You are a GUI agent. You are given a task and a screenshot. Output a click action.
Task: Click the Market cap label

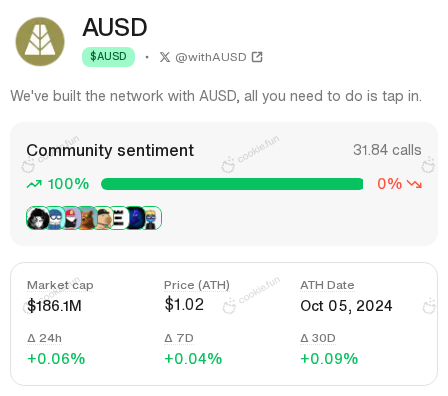pyautogui.click(x=60, y=285)
